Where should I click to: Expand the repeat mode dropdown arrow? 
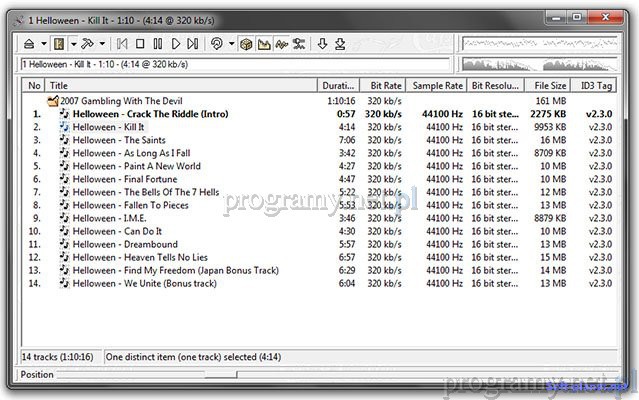(230, 44)
